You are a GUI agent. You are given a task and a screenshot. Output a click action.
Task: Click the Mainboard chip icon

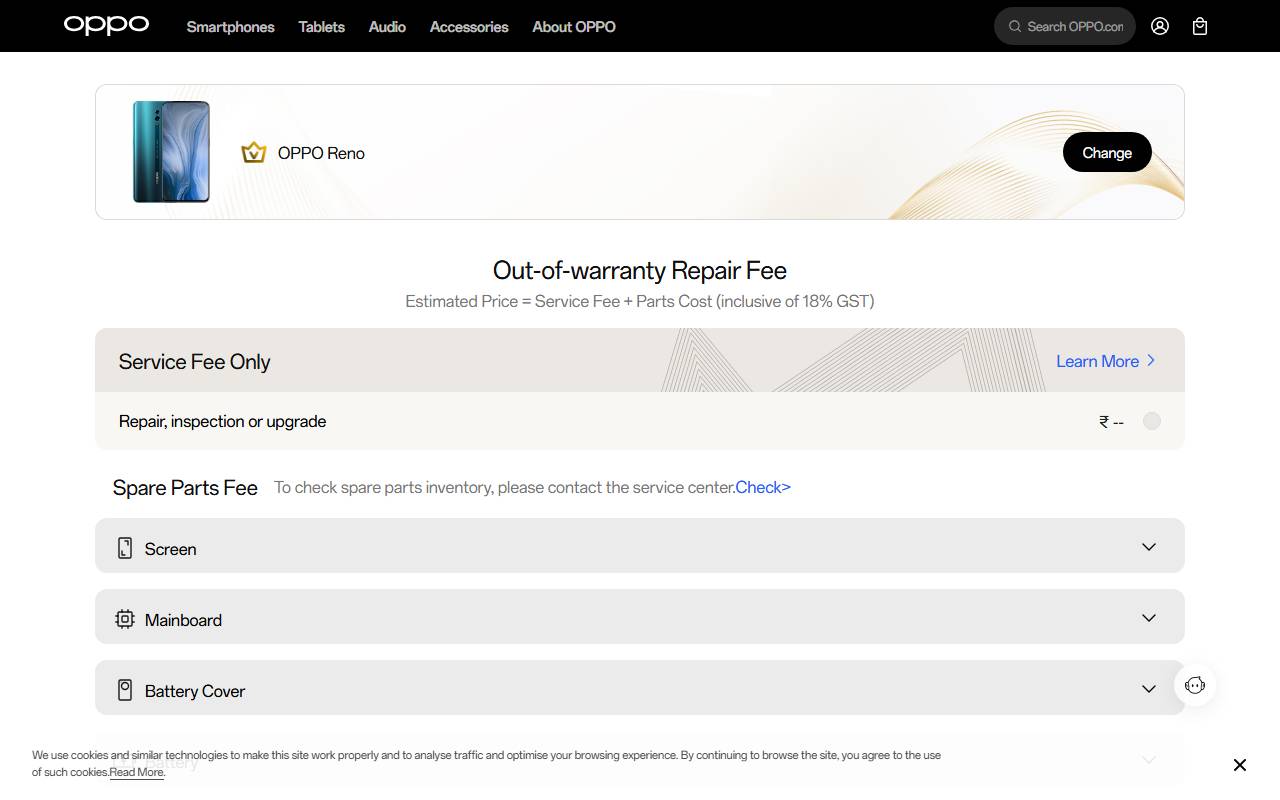pyautogui.click(x=125, y=619)
